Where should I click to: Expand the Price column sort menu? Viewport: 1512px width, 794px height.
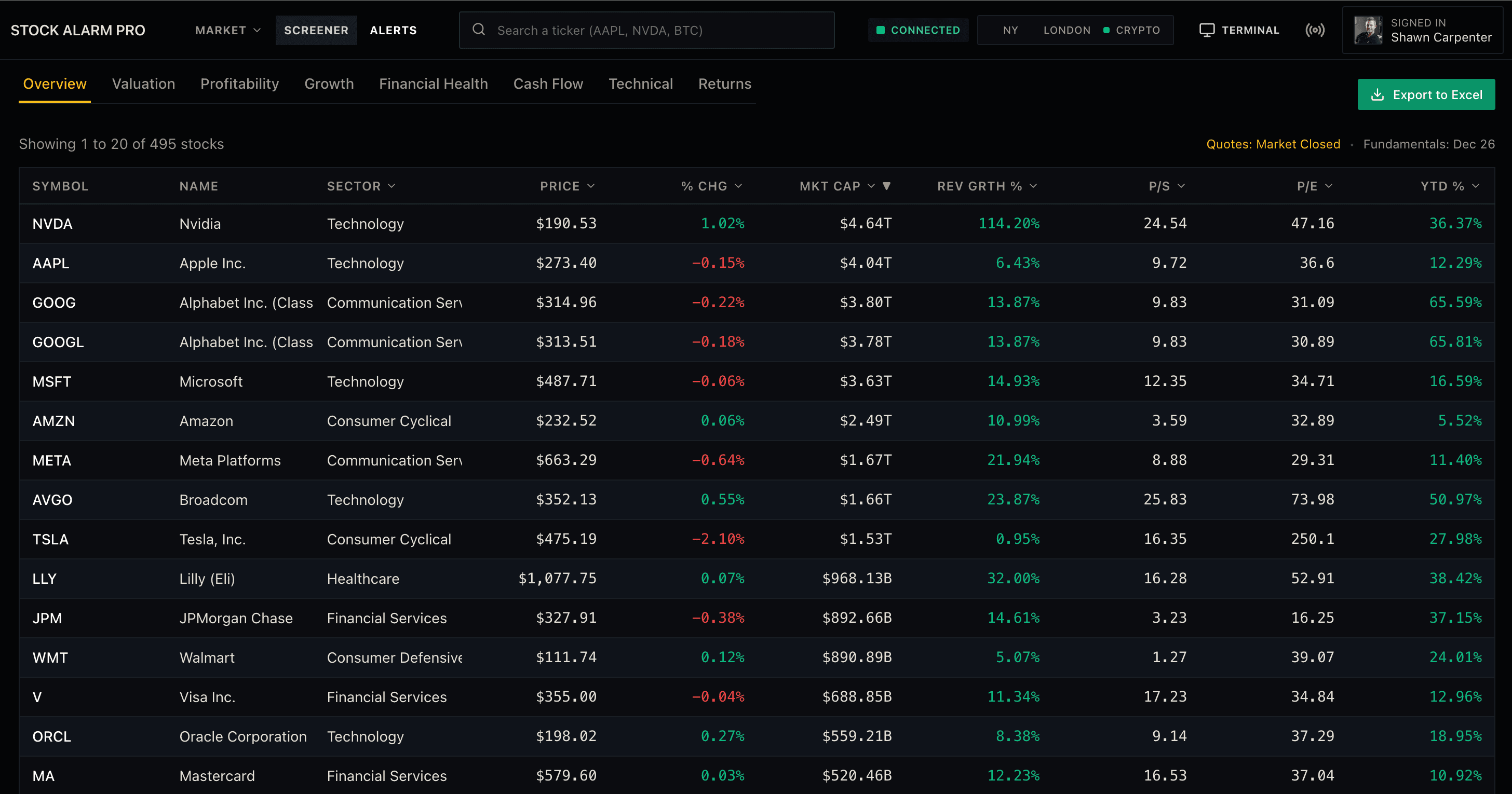click(x=591, y=186)
